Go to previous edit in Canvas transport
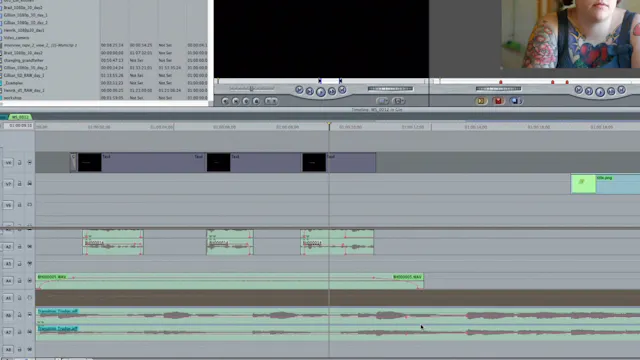640x360 pixels. coord(578,90)
